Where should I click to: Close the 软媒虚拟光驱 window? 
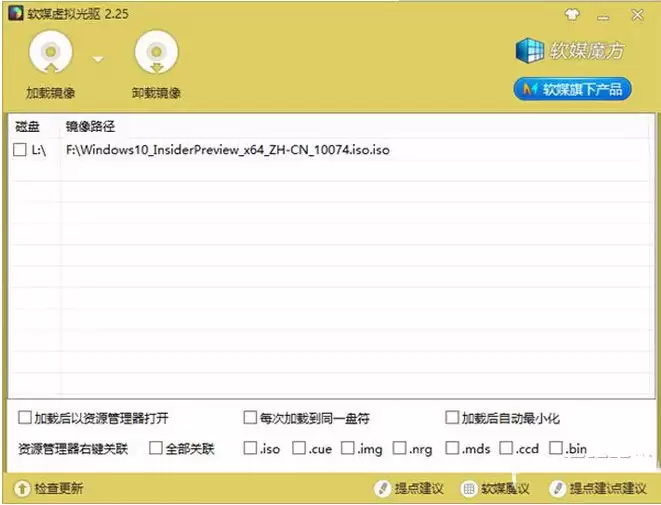[637, 15]
